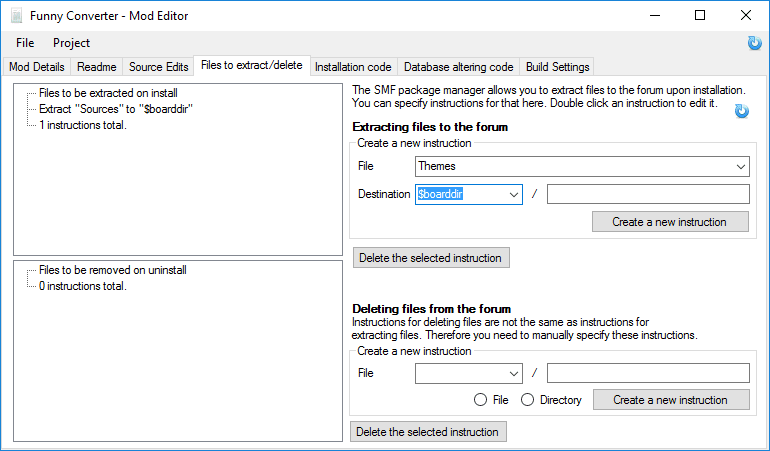Select the Directory radio button
The height and width of the screenshot is (451, 770).
(528, 400)
